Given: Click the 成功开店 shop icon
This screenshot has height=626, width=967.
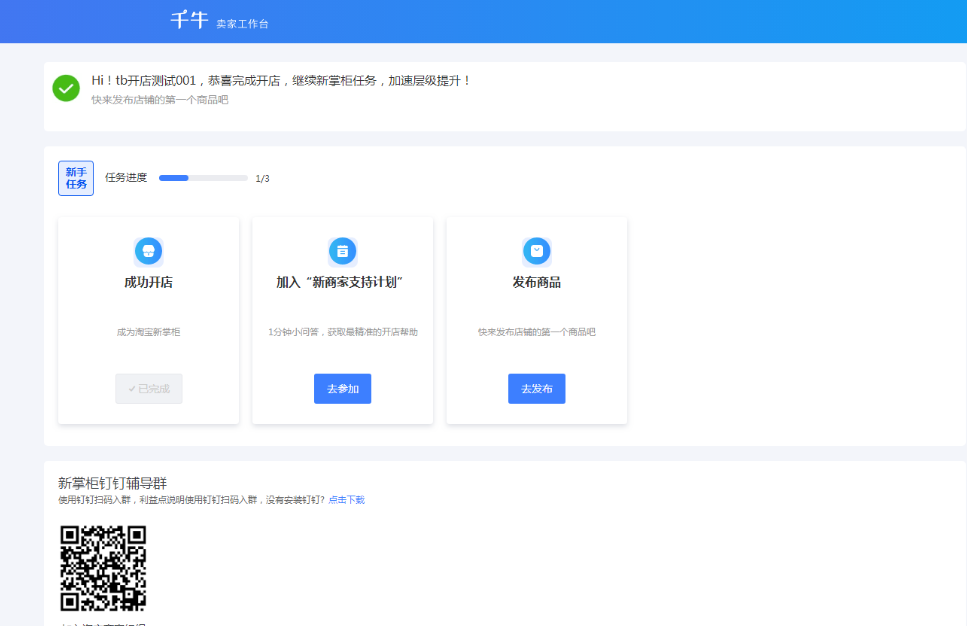Looking at the screenshot, I should click(x=148, y=251).
